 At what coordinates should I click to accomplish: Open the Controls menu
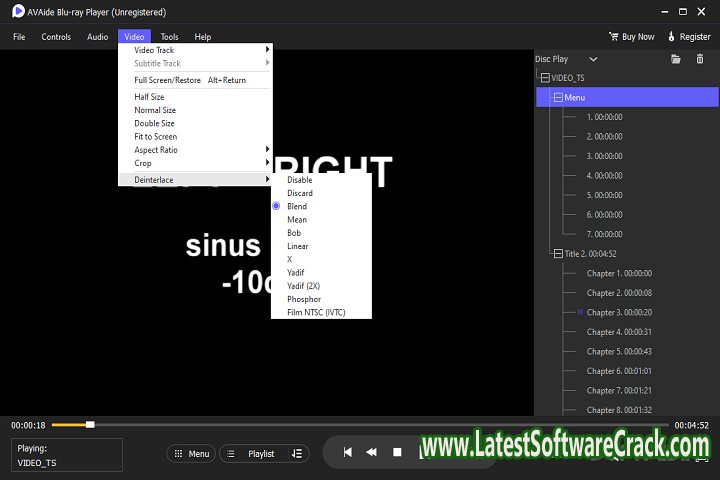click(x=56, y=37)
